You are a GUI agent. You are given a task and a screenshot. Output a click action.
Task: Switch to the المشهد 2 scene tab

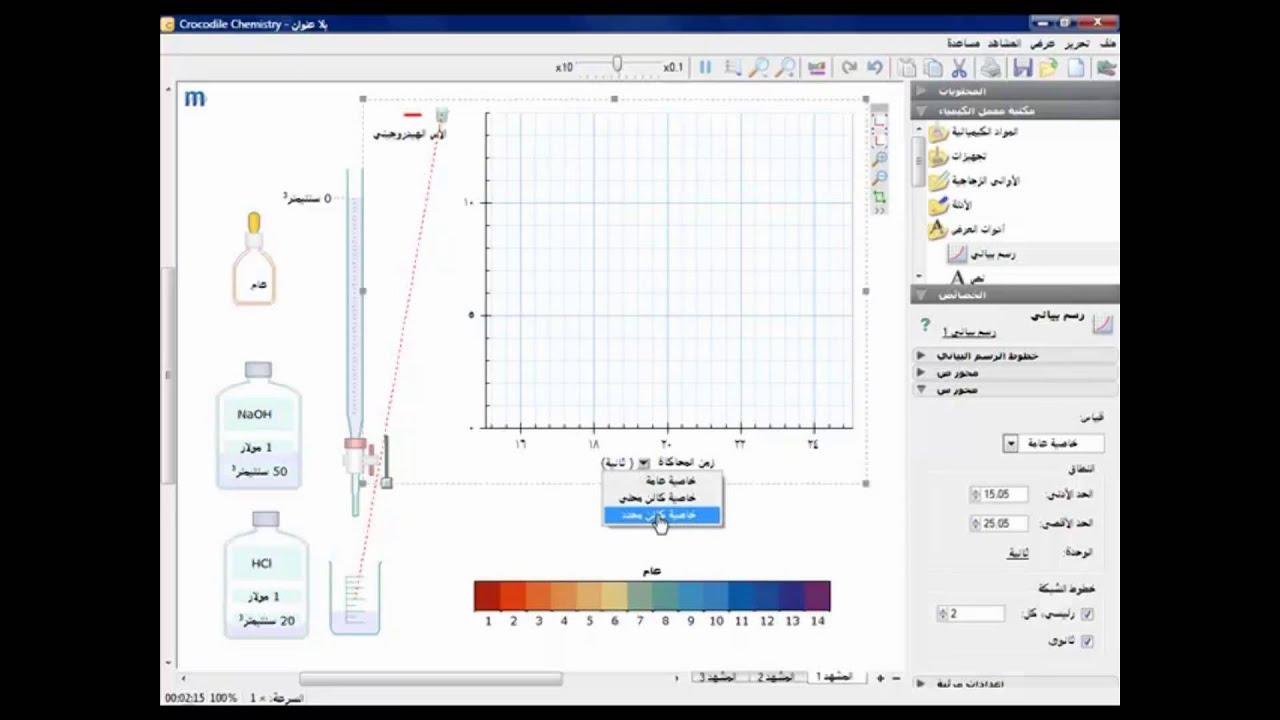[776, 677]
